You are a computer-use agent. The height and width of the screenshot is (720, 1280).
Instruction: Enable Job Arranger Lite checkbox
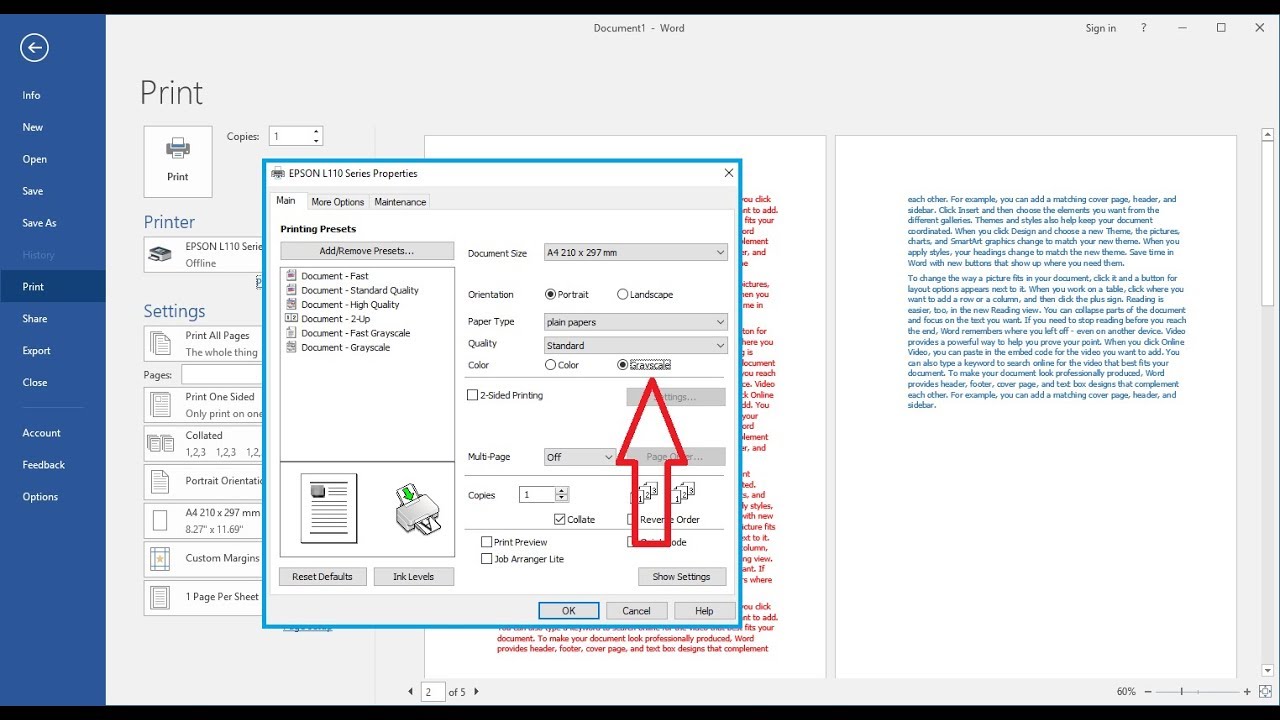487,559
